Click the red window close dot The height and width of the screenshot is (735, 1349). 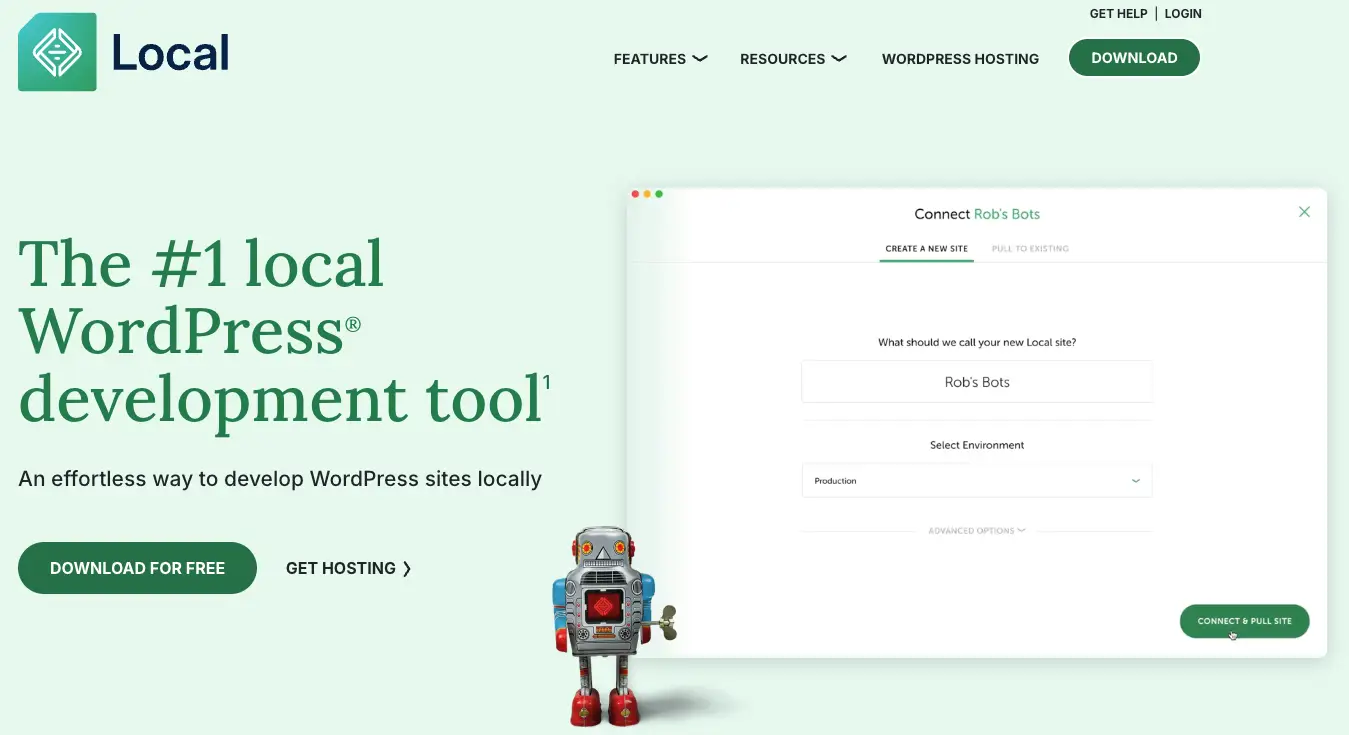635,194
